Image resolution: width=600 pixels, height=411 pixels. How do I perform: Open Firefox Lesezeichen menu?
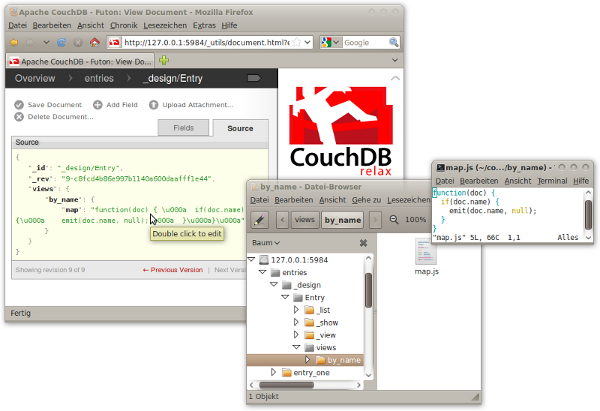(x=165, y=26)
